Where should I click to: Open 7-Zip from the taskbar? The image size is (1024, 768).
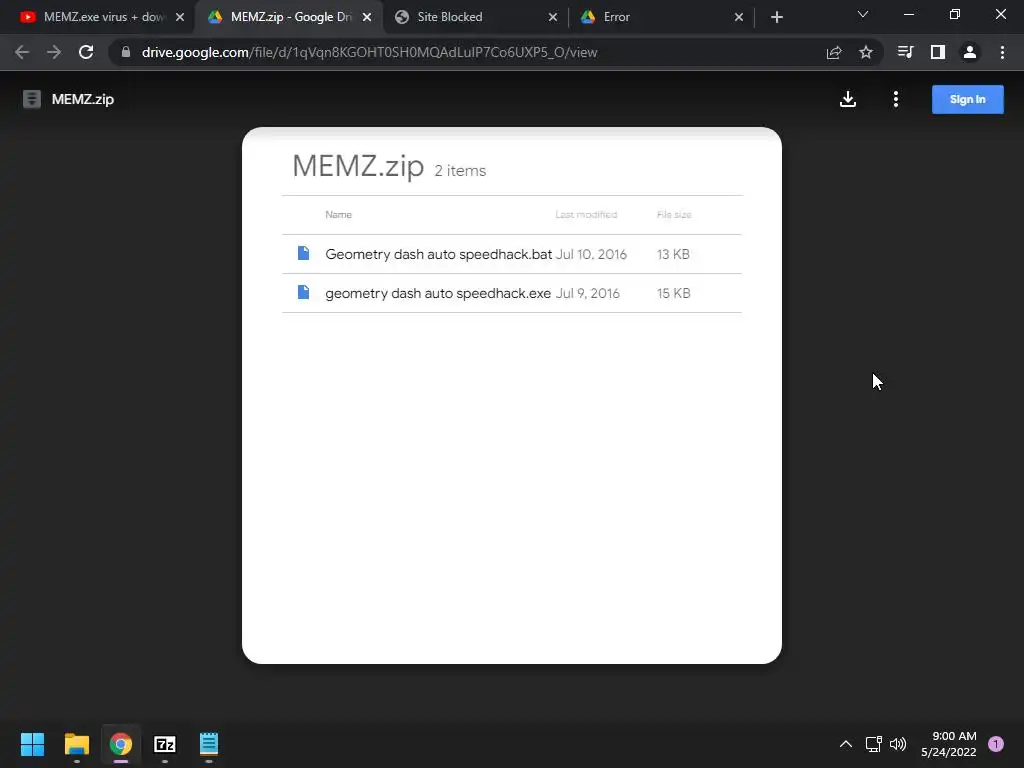point(165,744)
